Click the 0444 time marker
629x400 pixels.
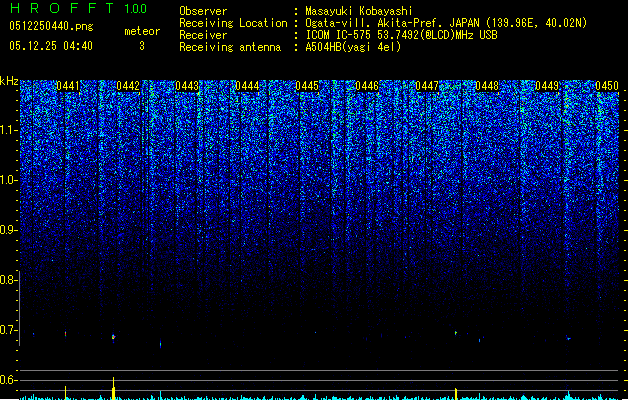(247, 86)
